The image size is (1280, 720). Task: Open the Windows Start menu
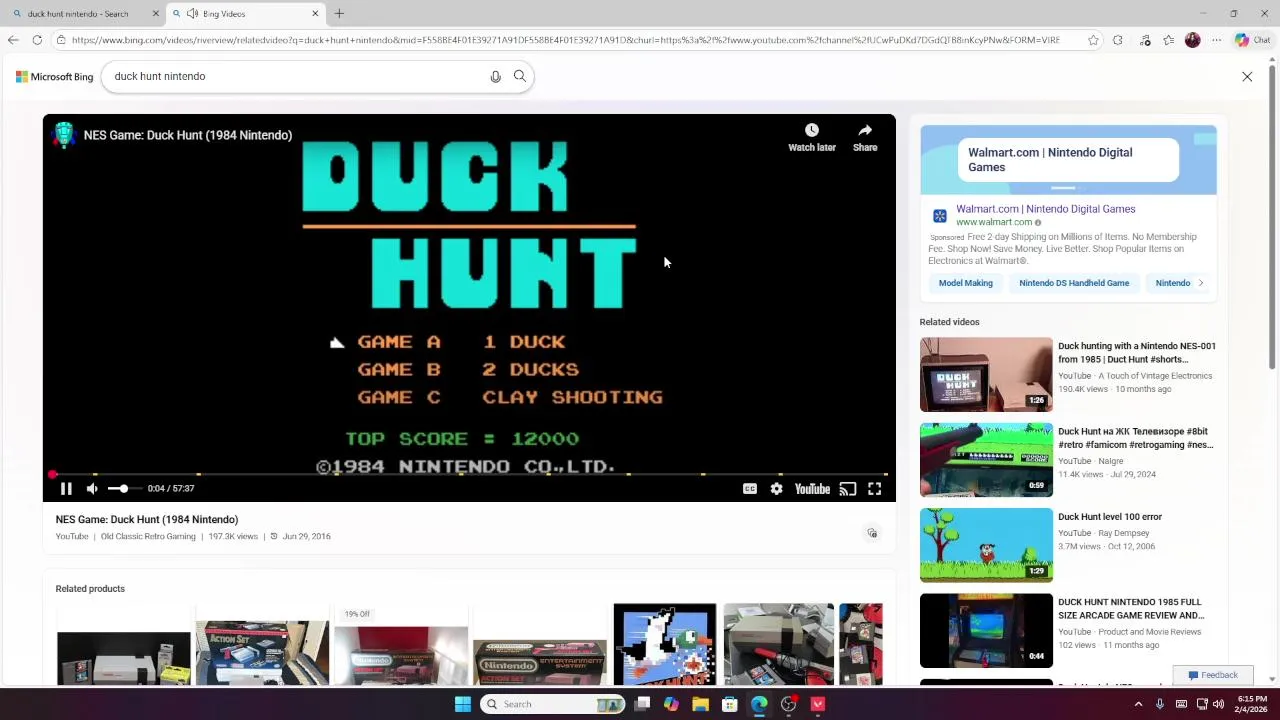point(463,704)
